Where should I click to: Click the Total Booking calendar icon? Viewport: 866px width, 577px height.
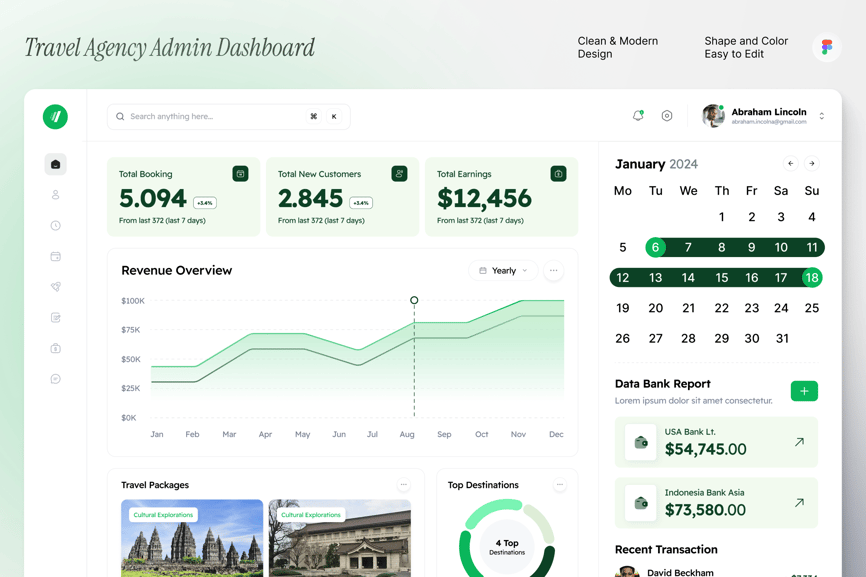point(240,174)
